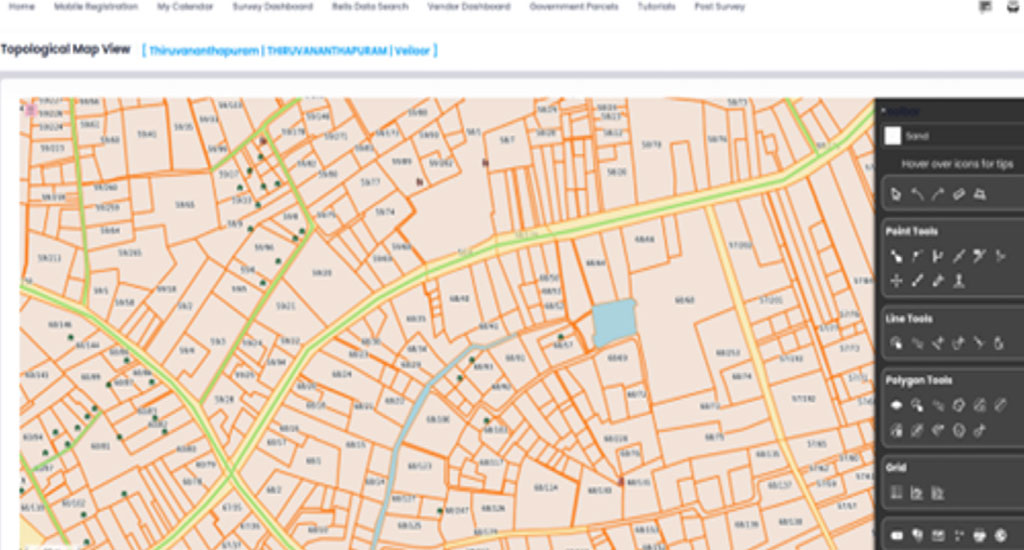Click the undo curved-arrow icon in toolbox
The image size is (1024, 550).
tap(917, 194)
